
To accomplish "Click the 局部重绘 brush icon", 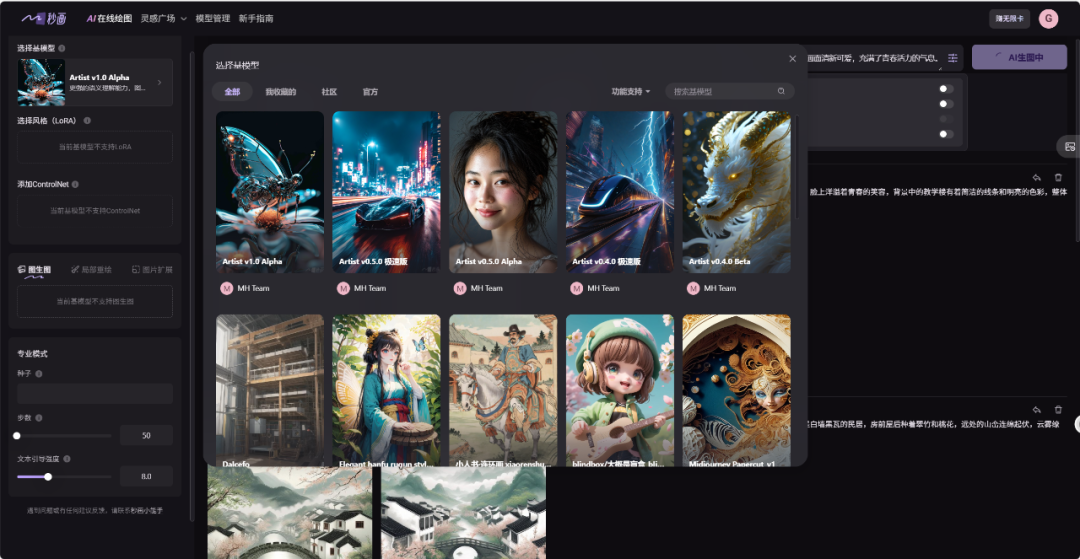I will pyautogui.click(x=76, y=270).
